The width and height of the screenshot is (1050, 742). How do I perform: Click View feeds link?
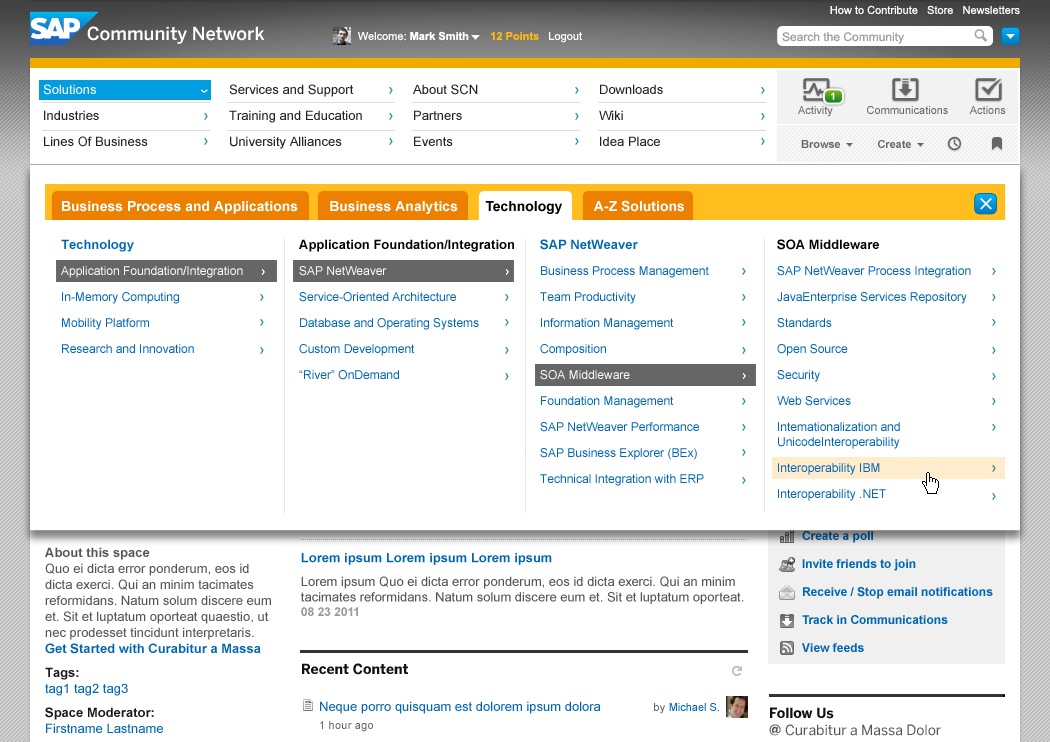[832, 648]
